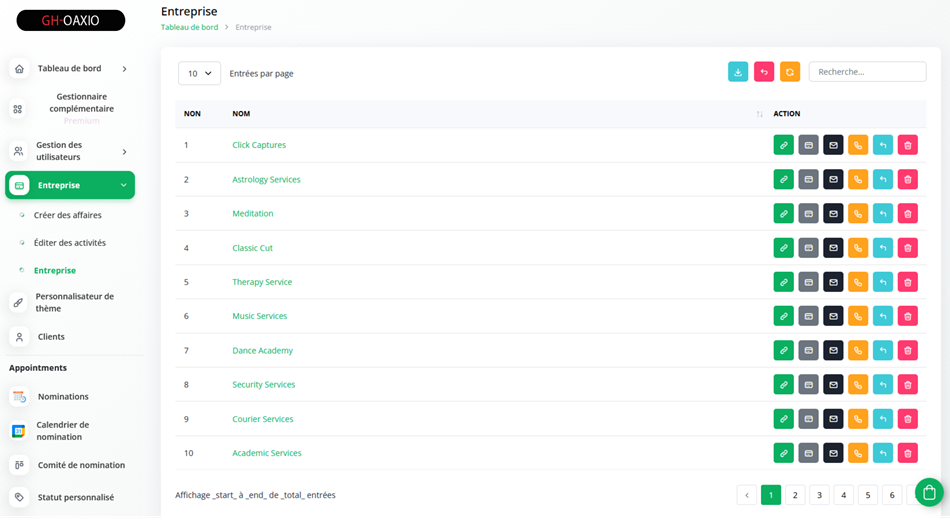950x521 pixels.
Task: Delete Academic Services with the trash icon
Action: [908, 453]
